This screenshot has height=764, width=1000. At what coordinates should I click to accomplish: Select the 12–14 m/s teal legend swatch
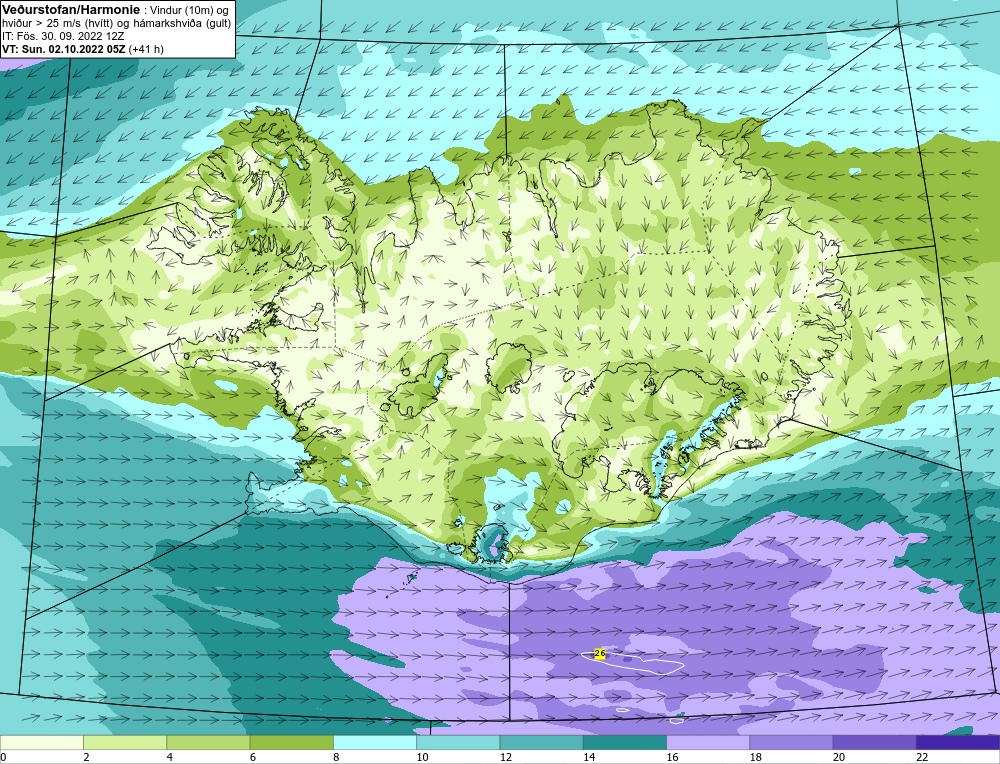click(541, 743)
